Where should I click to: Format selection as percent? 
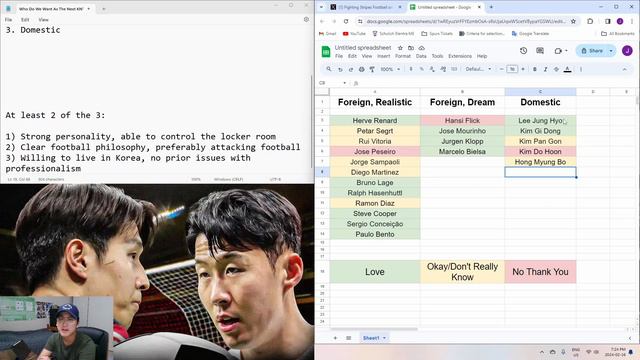pos(422,69)
